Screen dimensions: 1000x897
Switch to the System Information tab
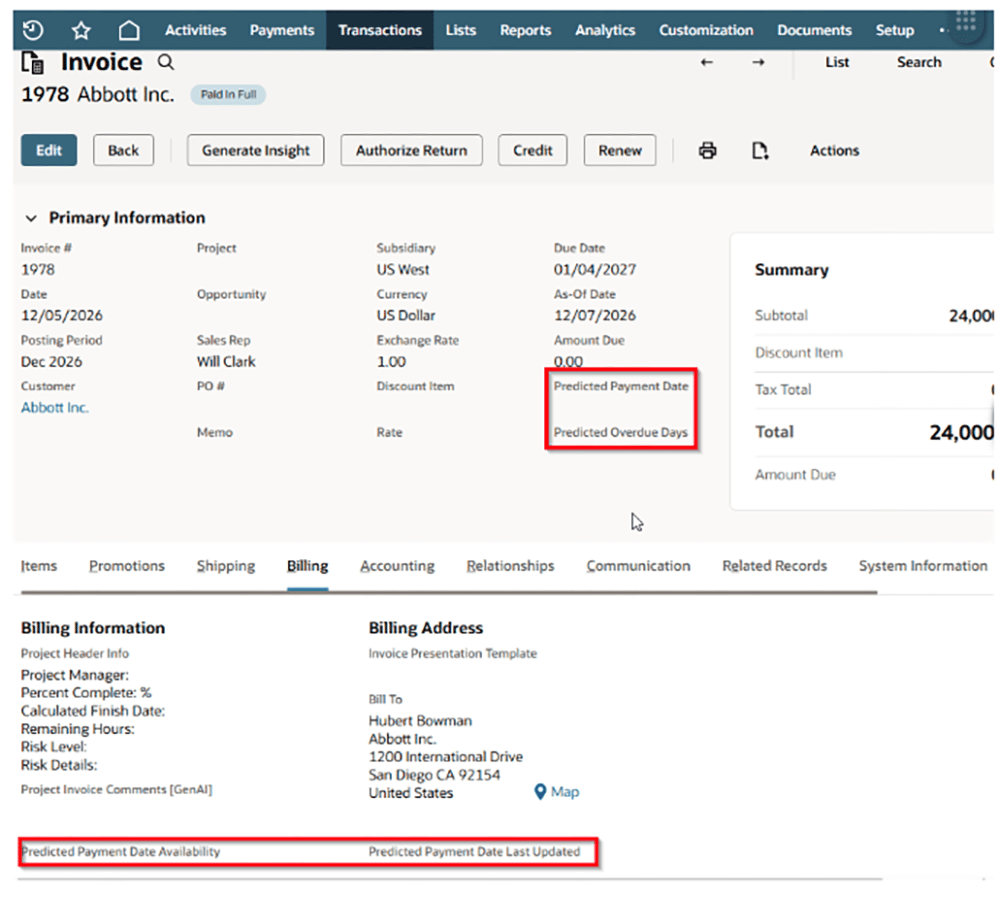coord(923,565)
